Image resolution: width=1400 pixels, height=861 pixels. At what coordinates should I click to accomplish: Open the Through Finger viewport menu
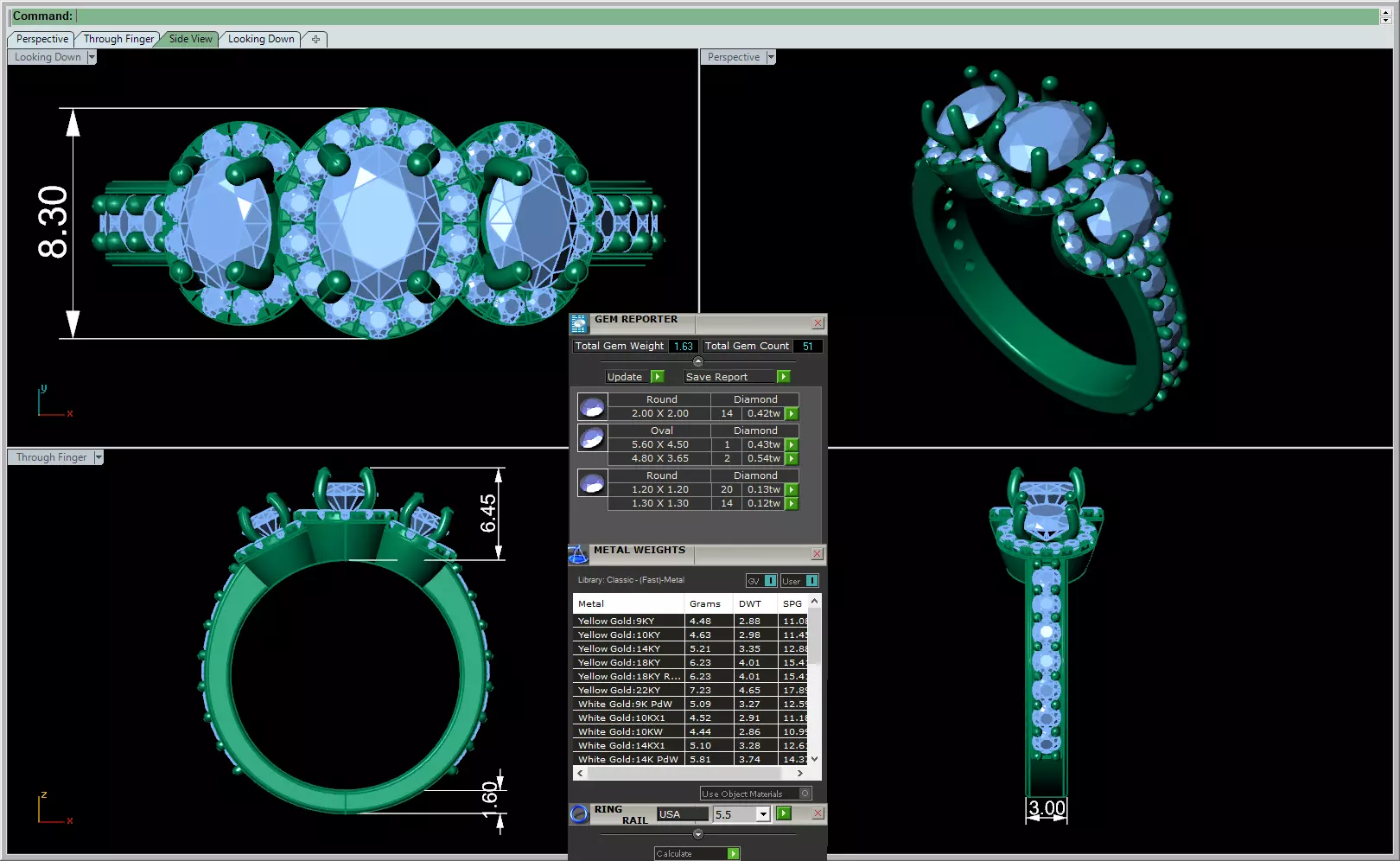(99, 457)
